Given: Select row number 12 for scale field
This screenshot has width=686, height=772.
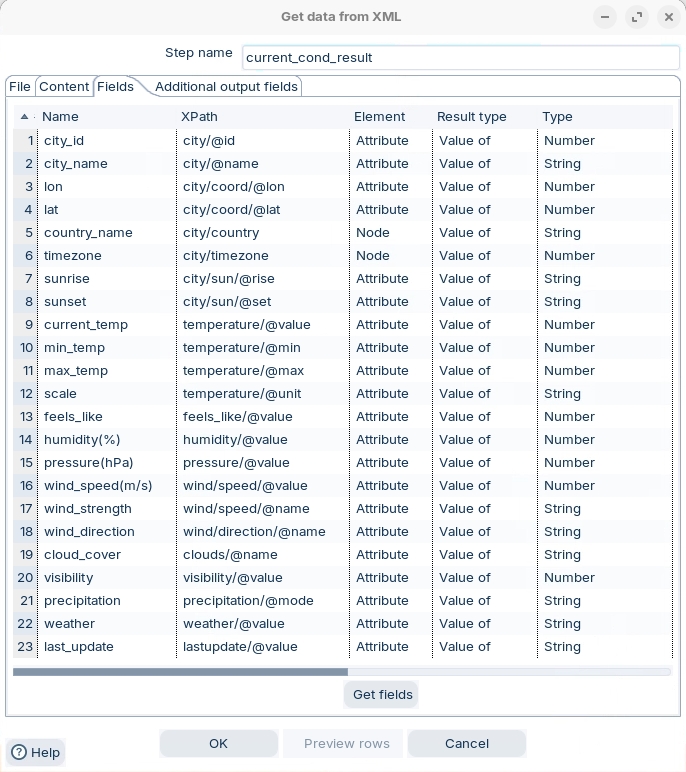Looking at the screenshot, I should click(26, 393).
